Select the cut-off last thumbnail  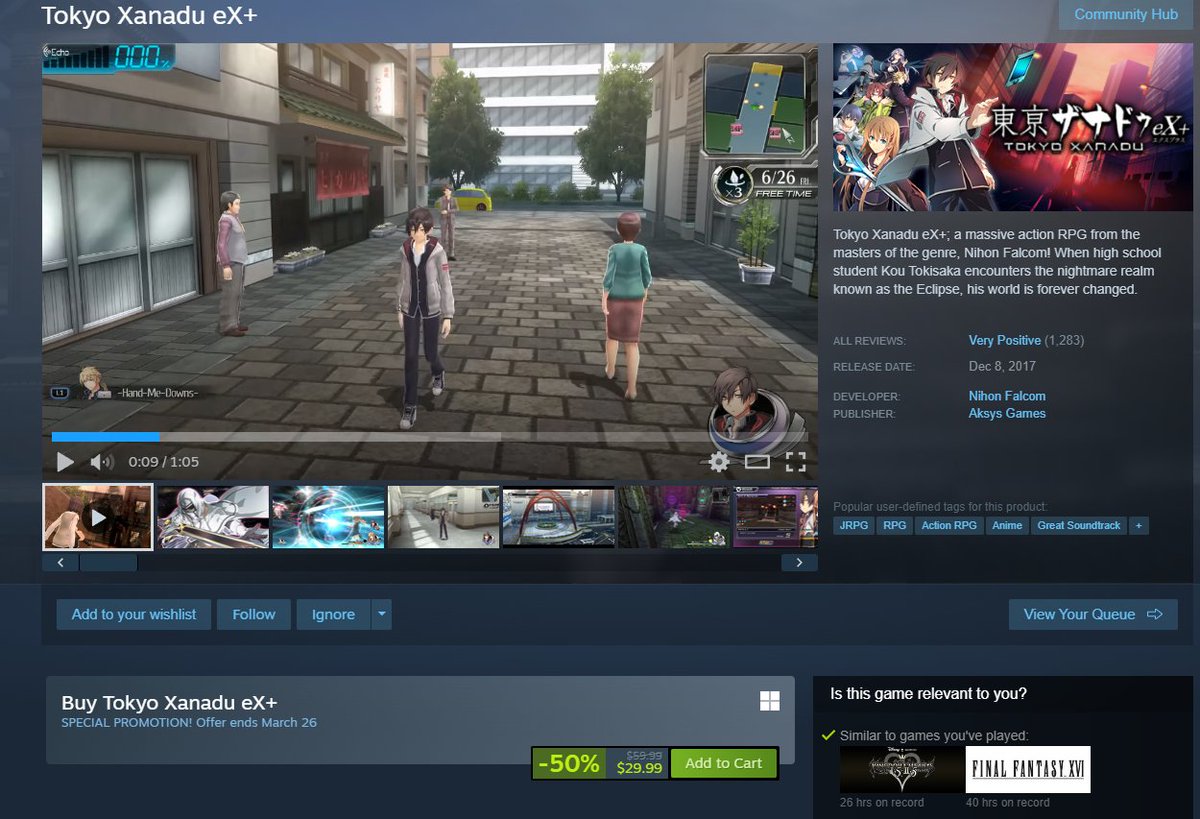tap(775, 517)
